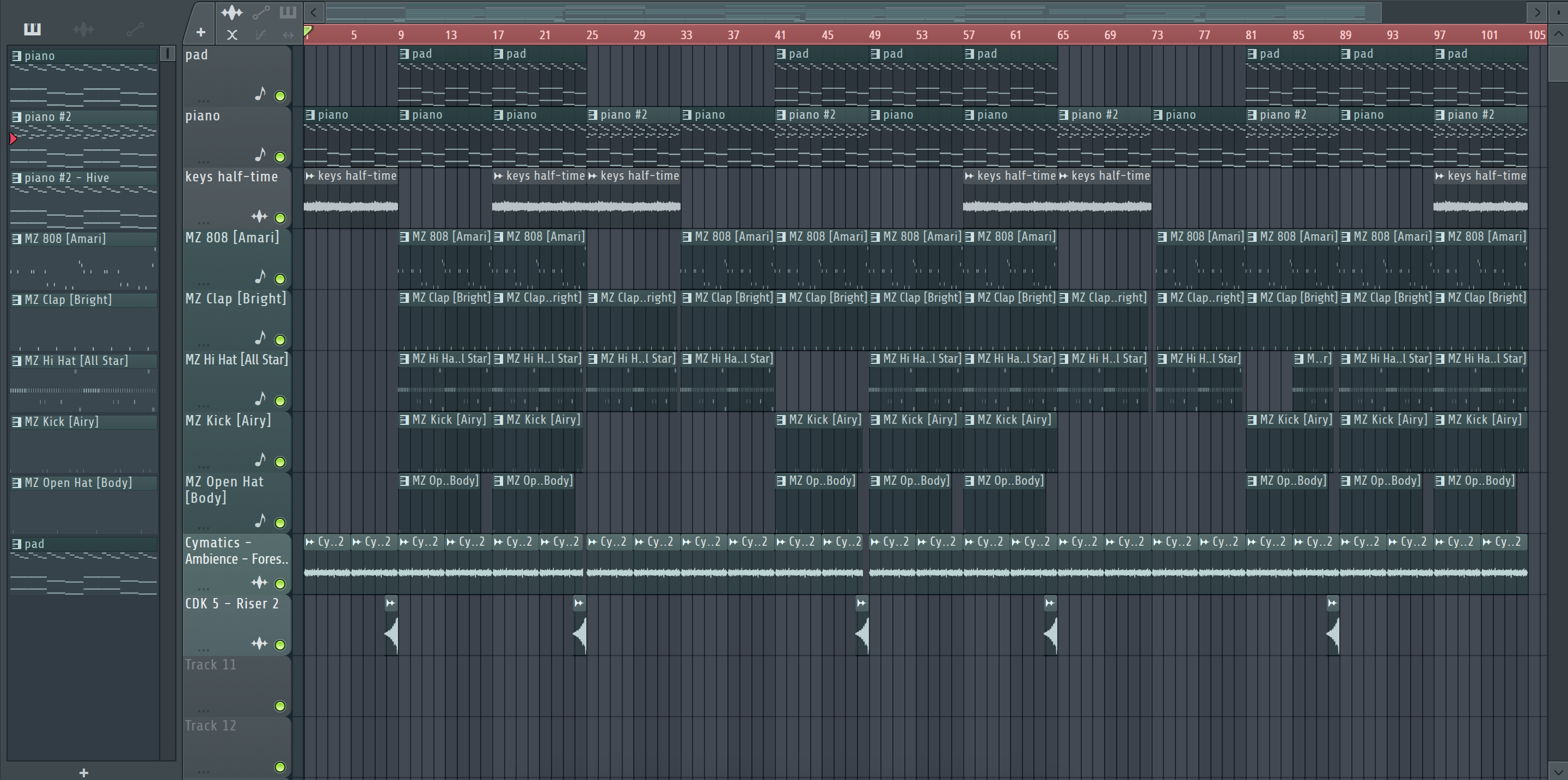Focus automation clips in the playlist toolbar
Image resolution: width=1568 pixels, height=780 pixels.
(261, 12)
